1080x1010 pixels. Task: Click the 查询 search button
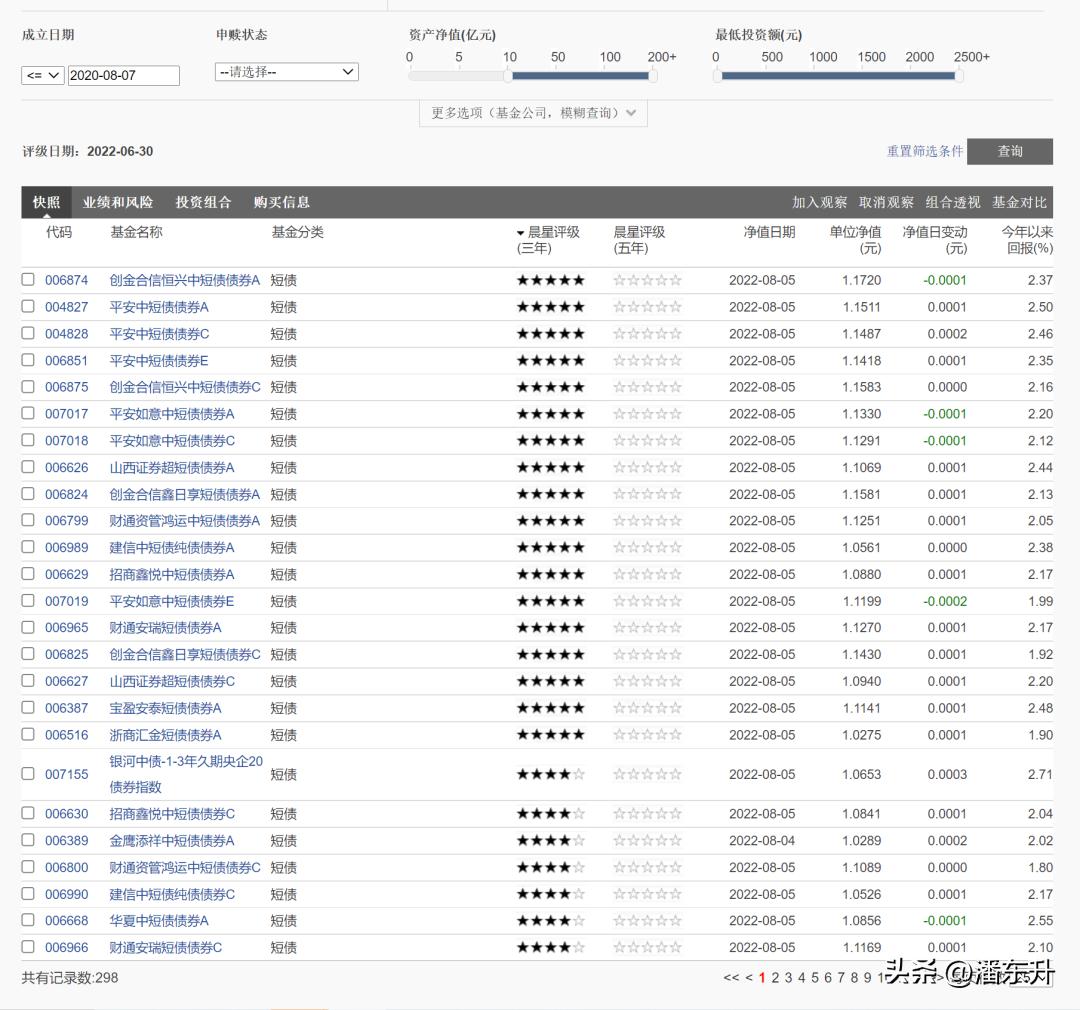click(1010, 151)
